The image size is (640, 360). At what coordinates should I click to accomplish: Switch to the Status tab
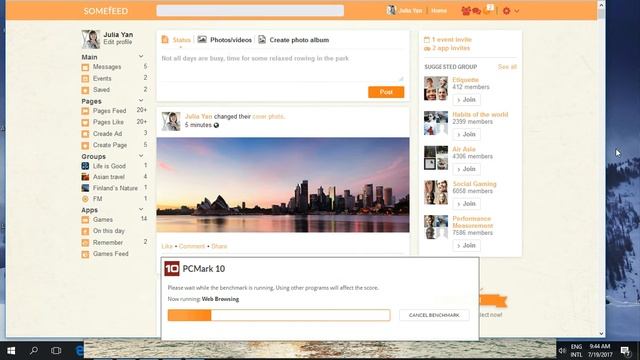(x=176, y=40)
